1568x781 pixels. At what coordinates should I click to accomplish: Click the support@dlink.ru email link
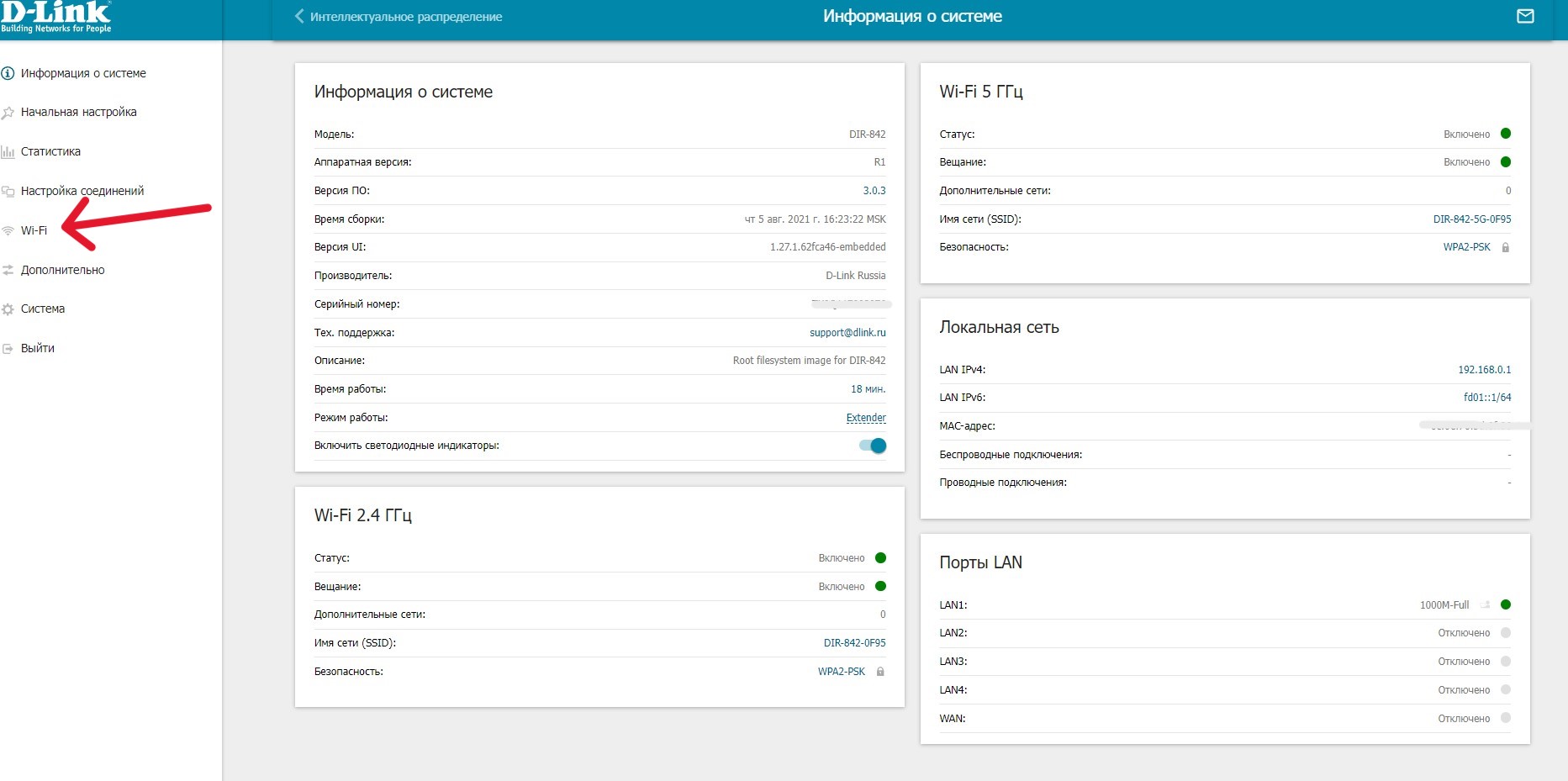point(847,333)
